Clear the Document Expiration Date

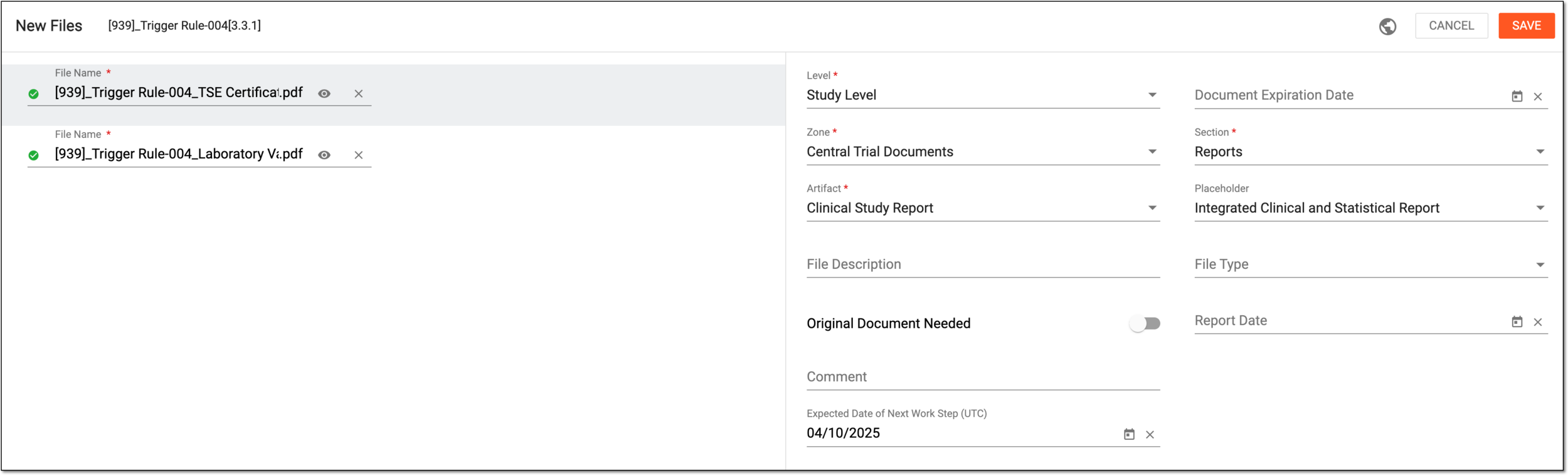click(x=1538, y=97)
